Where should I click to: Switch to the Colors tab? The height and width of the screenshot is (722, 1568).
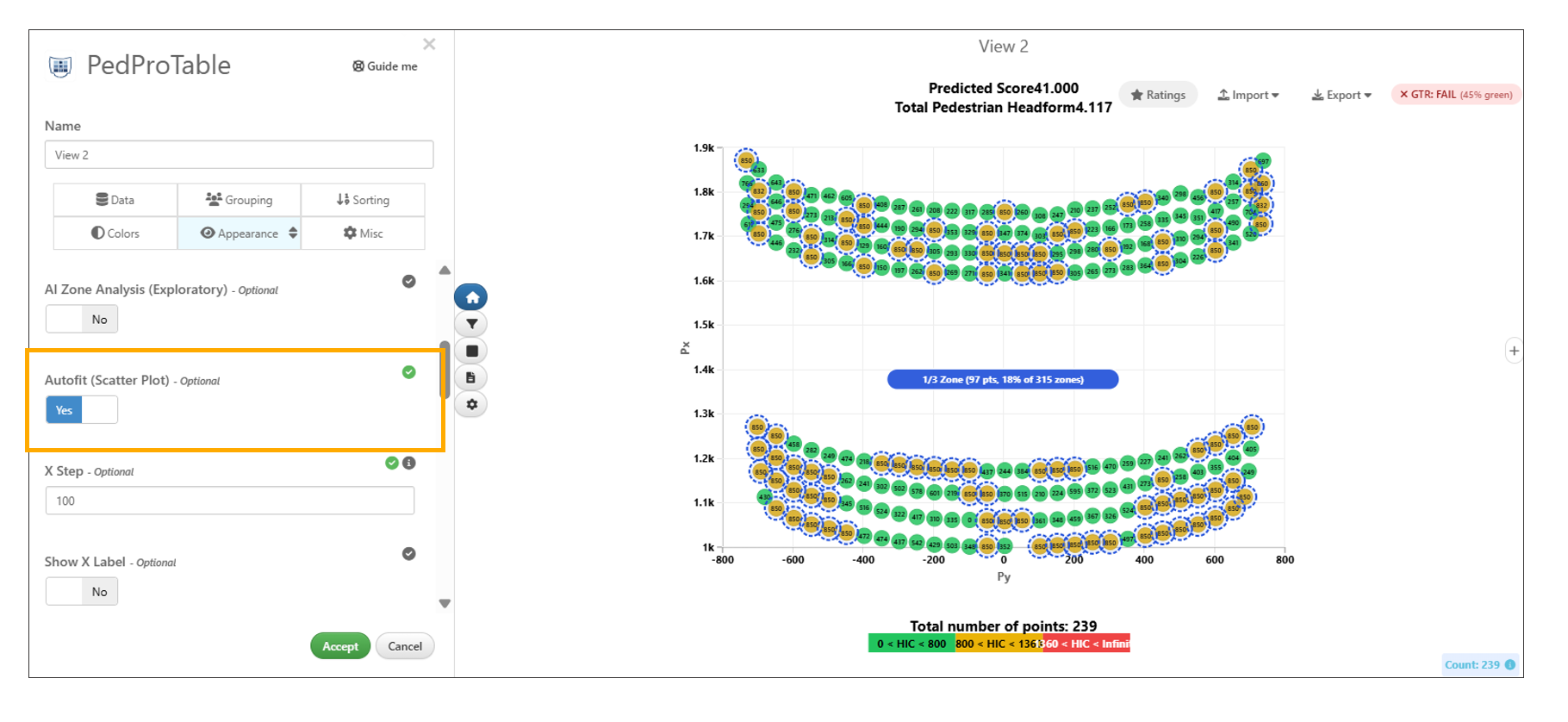pos(115,233)
